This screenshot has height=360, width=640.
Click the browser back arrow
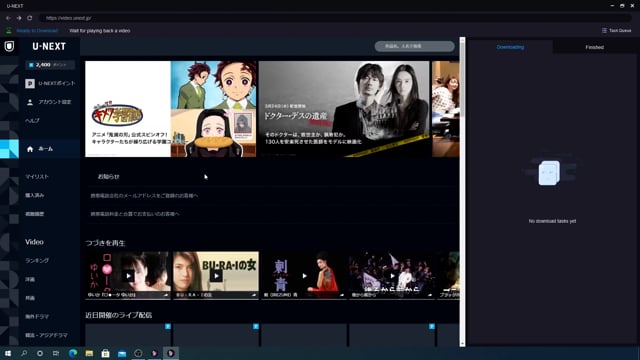(x=8, y=18)
